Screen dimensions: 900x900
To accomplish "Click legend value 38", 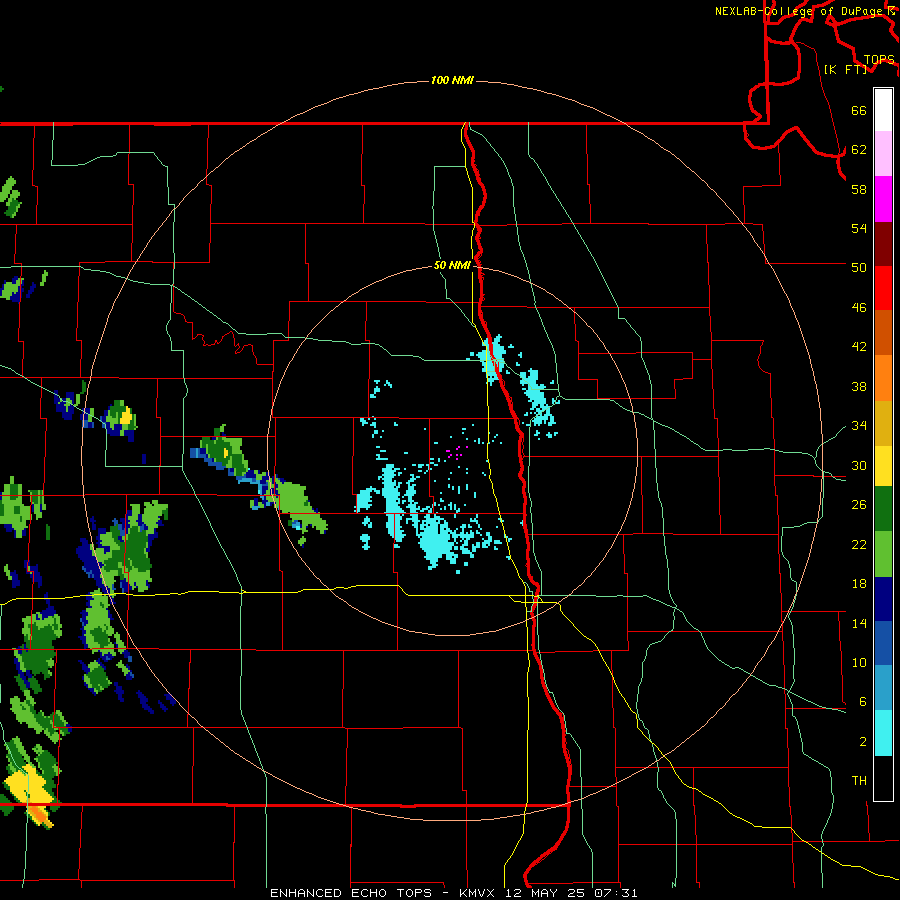I will [859, 386].
